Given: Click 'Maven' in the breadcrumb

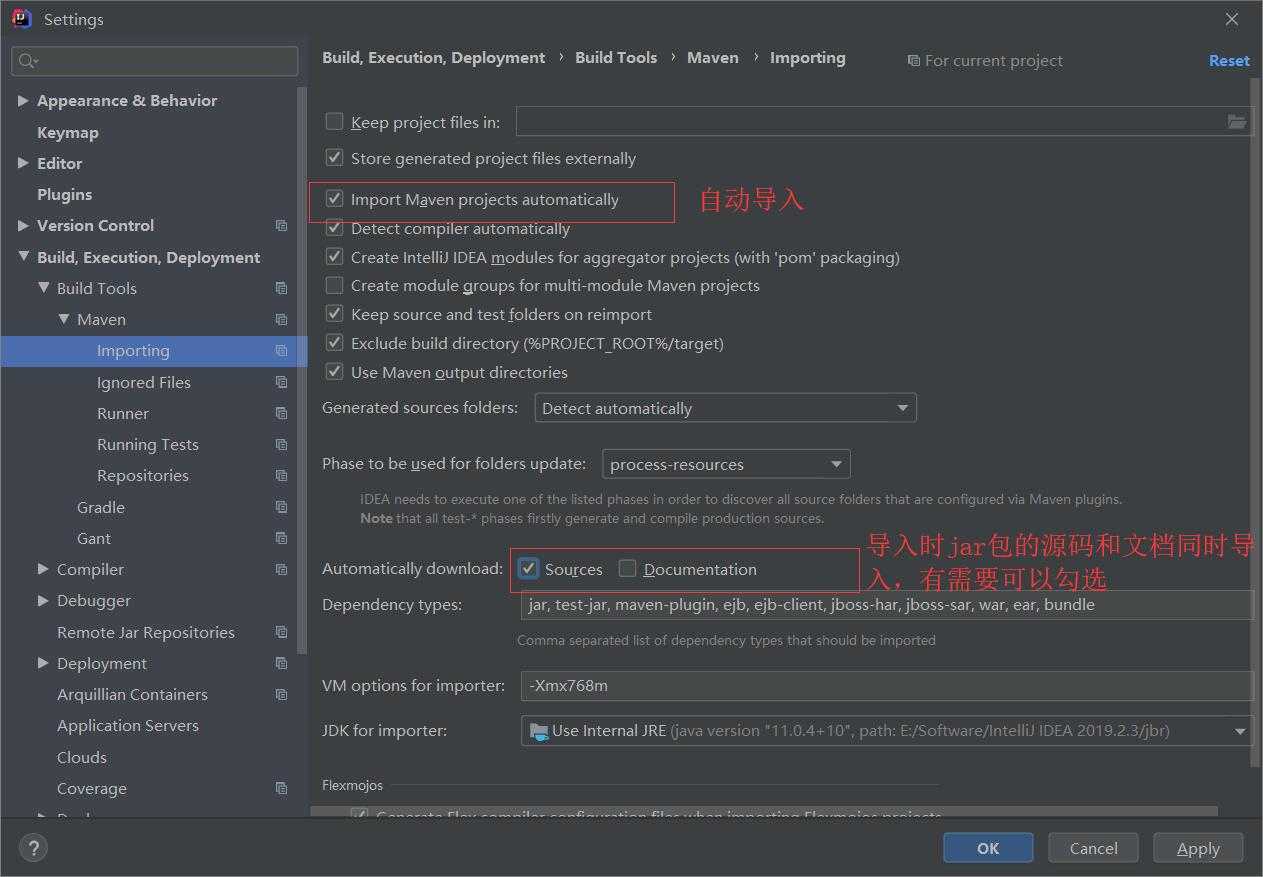Looking at the screenshot, I should pos(713,58).
